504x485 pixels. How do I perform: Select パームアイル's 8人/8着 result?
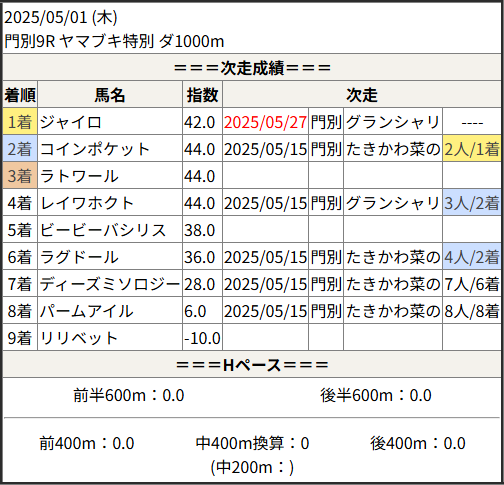(472, 311)
